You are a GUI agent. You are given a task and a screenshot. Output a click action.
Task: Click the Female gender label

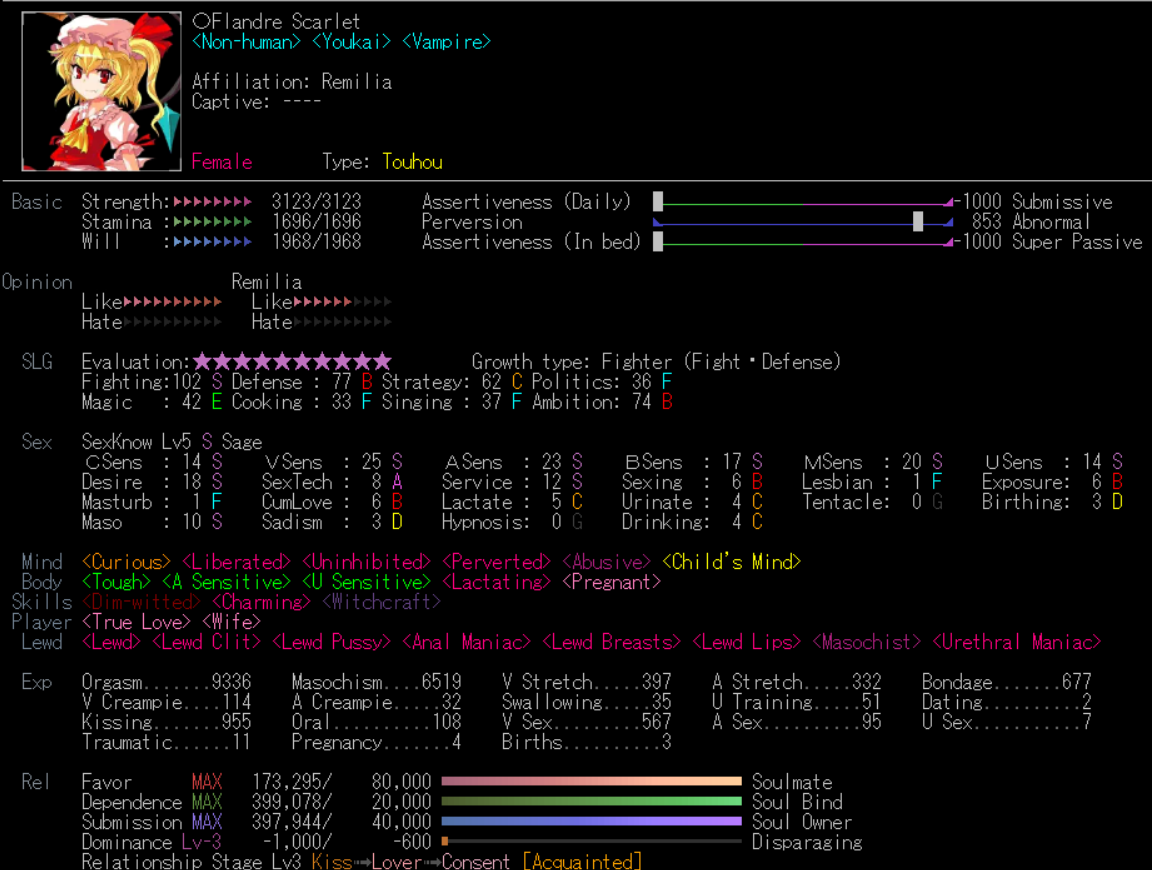(222, 162)
